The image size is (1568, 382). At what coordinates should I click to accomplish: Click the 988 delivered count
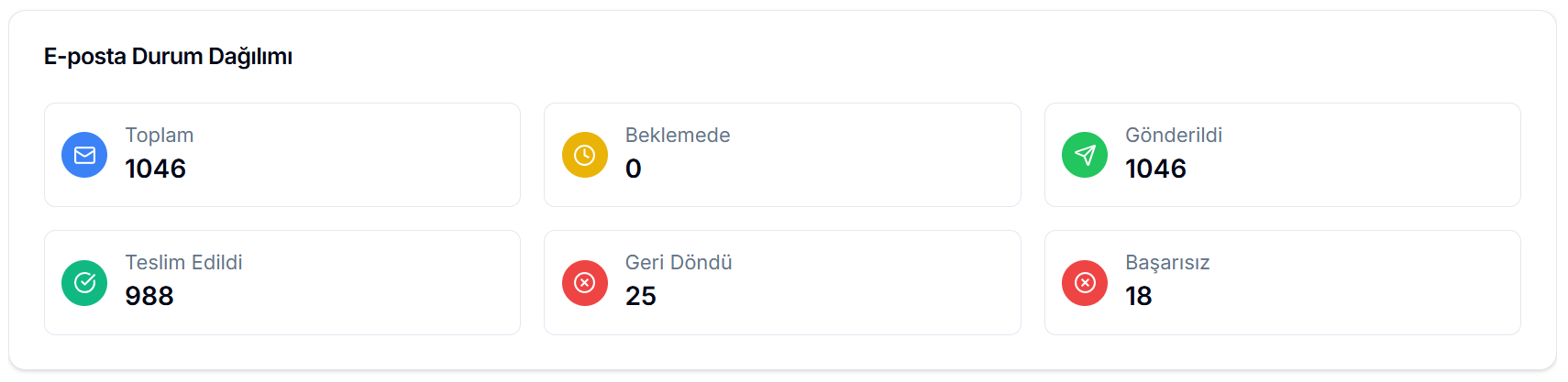pyautogui.click(x=149, y=296)
